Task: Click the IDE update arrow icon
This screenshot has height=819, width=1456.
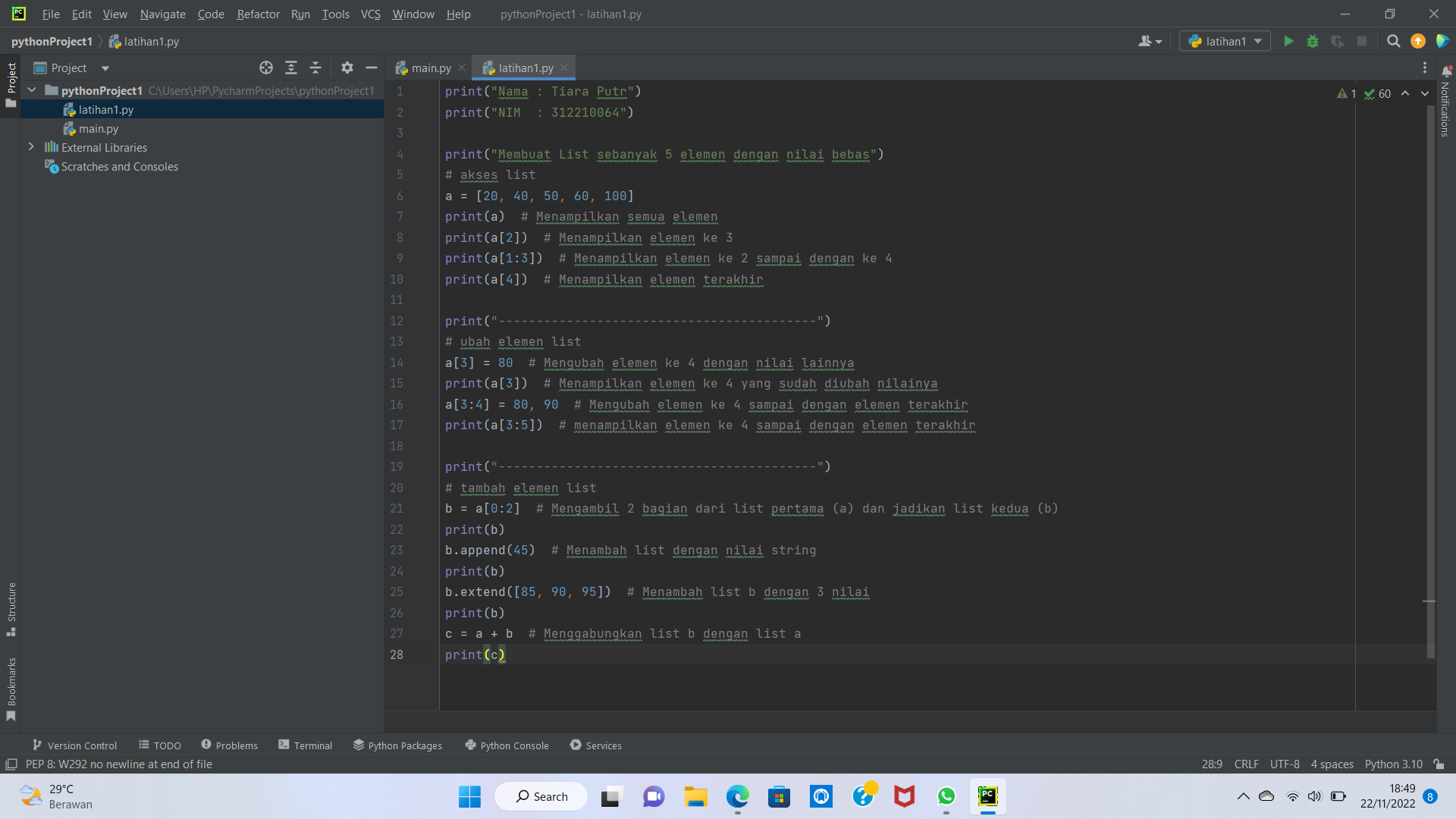Action: [1418, 41]
